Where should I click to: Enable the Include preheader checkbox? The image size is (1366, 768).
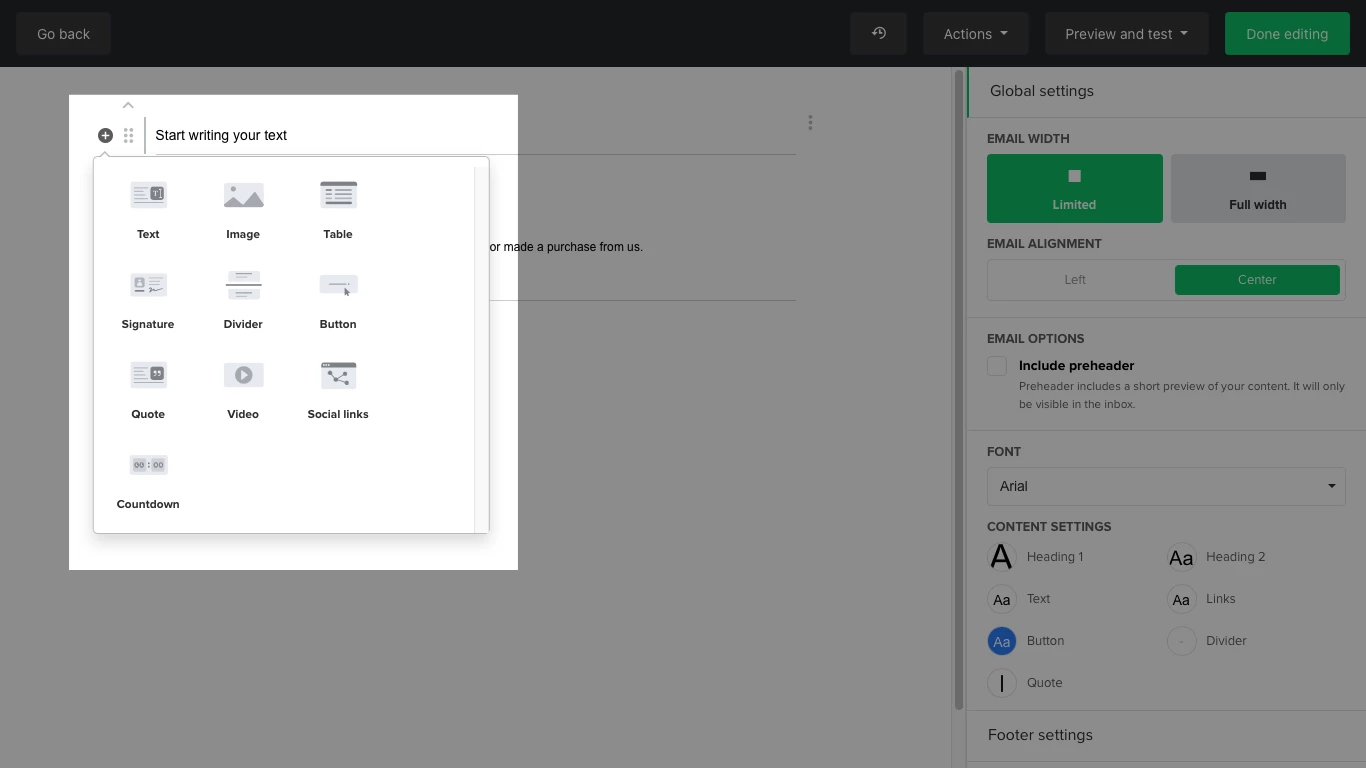[x=997, y=366]
